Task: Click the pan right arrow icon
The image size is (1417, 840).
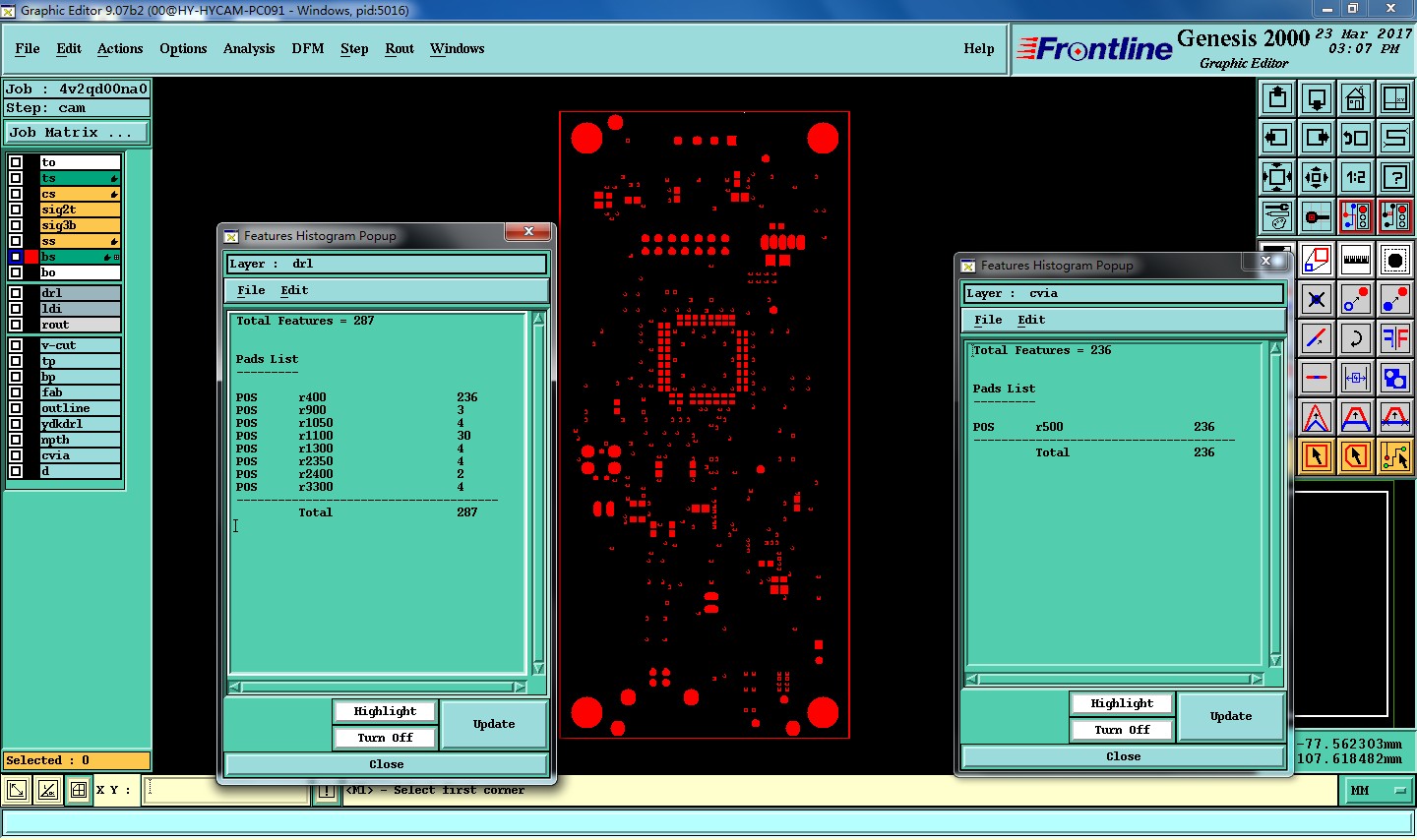Action: point(1317,138)
